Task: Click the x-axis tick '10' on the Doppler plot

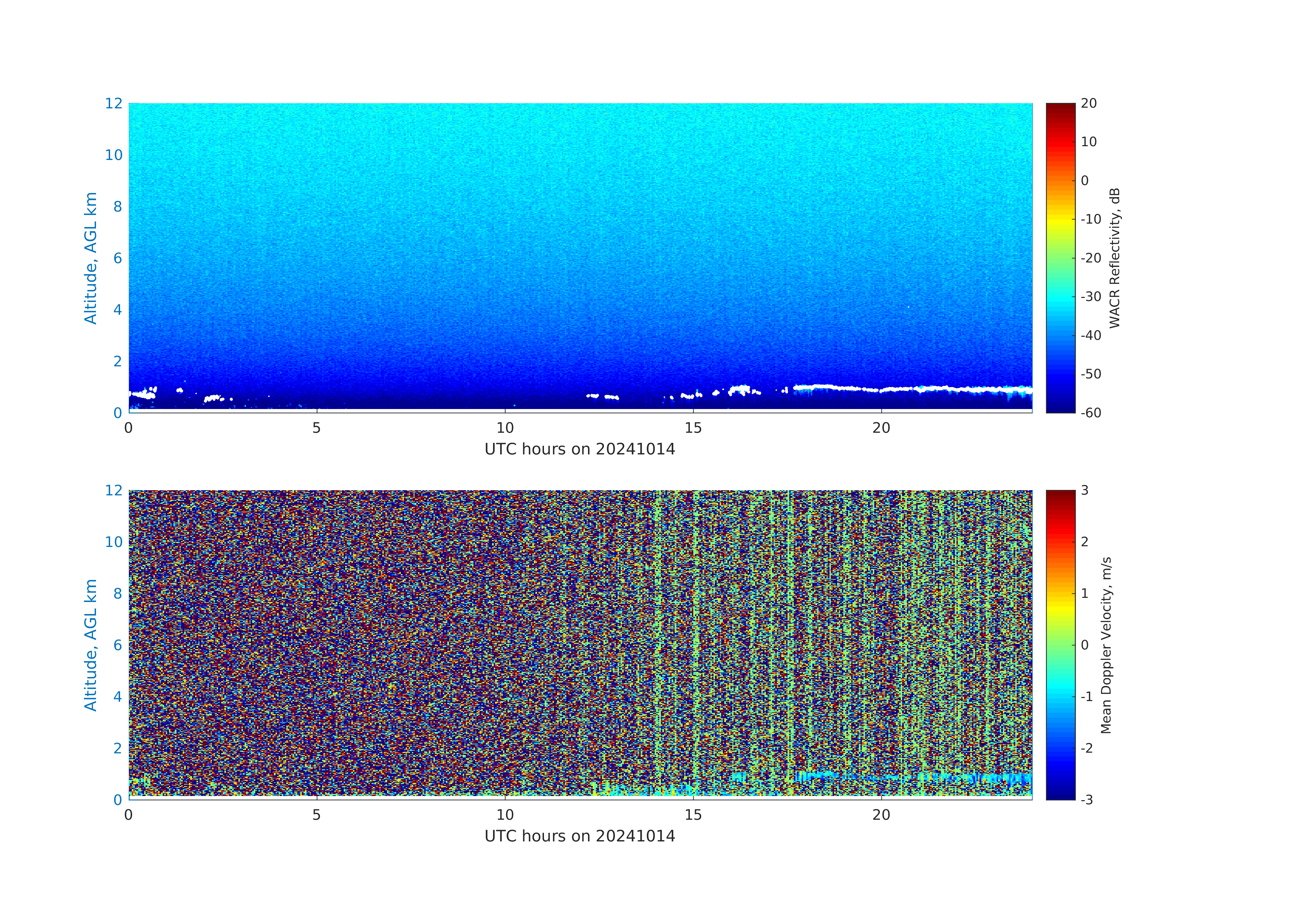Action: pyautogui.click(x=505, y=815)
